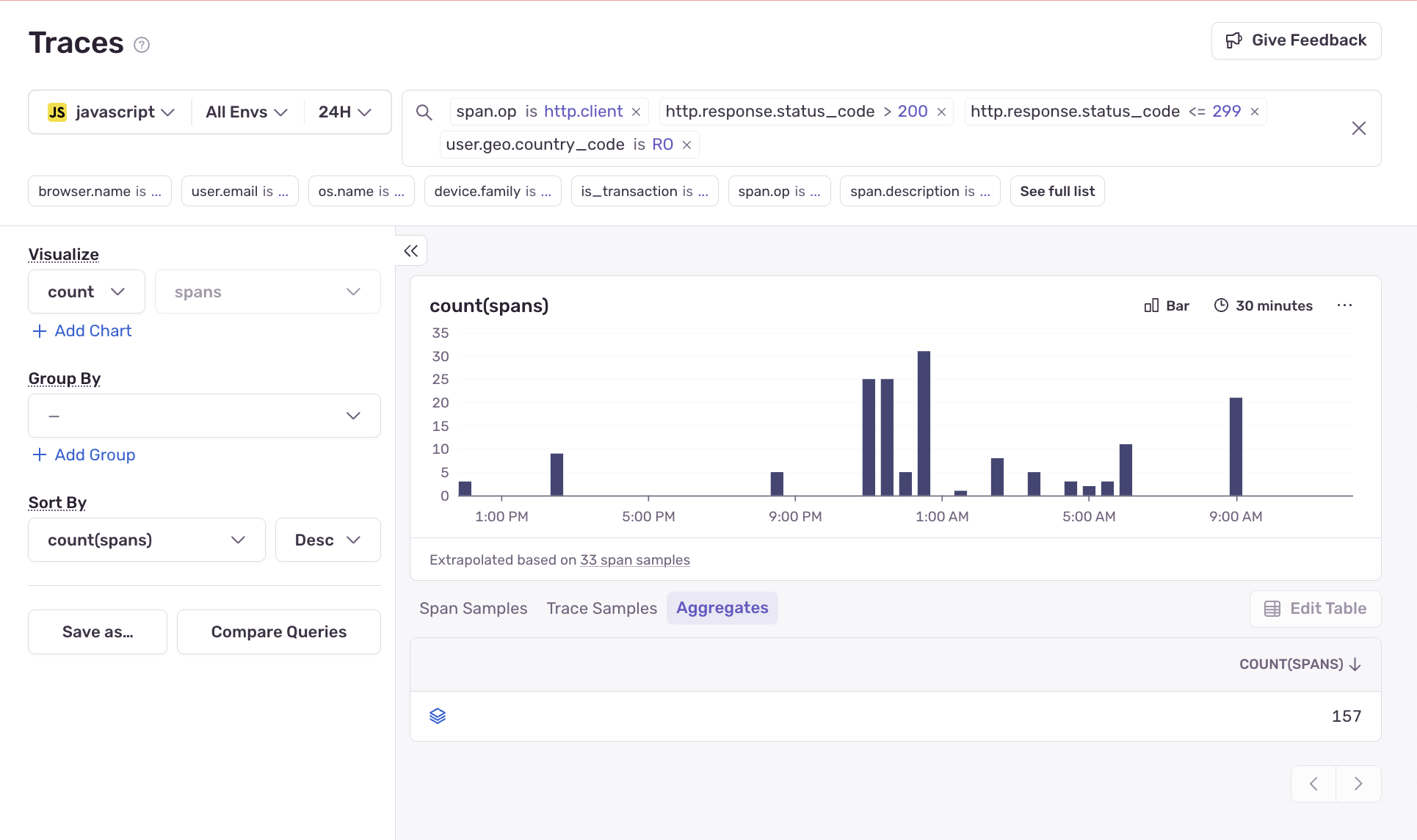The height and width of the screenshot is (840, 1417).
Task: Click the stacked layers icon in table row
Action: (438, 716)
